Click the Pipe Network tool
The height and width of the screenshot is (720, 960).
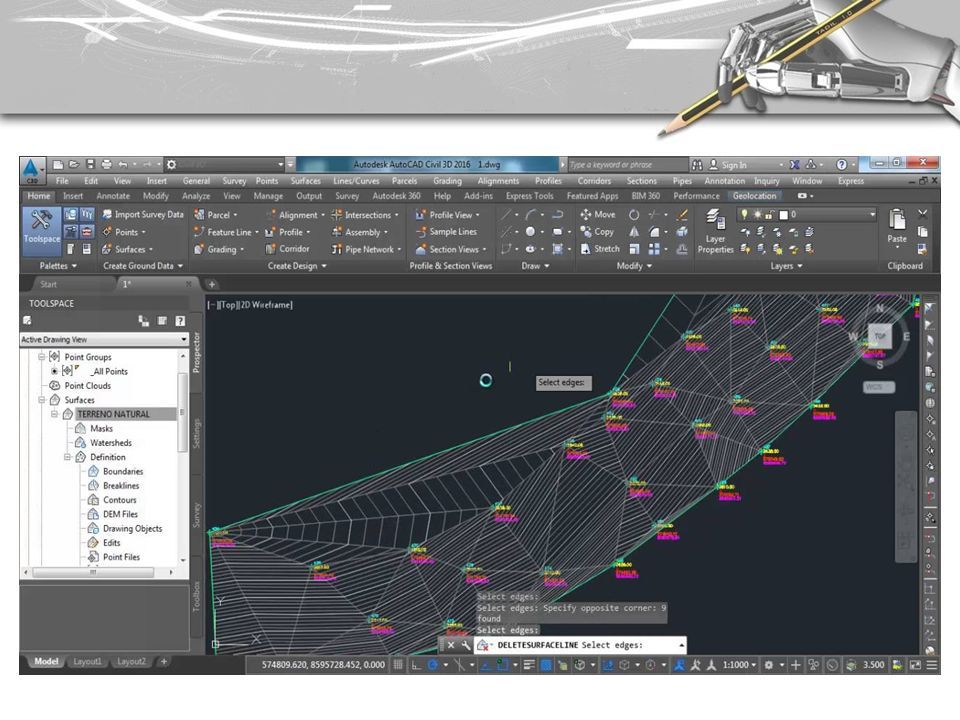pyautogui.click(x=364, y=249)
